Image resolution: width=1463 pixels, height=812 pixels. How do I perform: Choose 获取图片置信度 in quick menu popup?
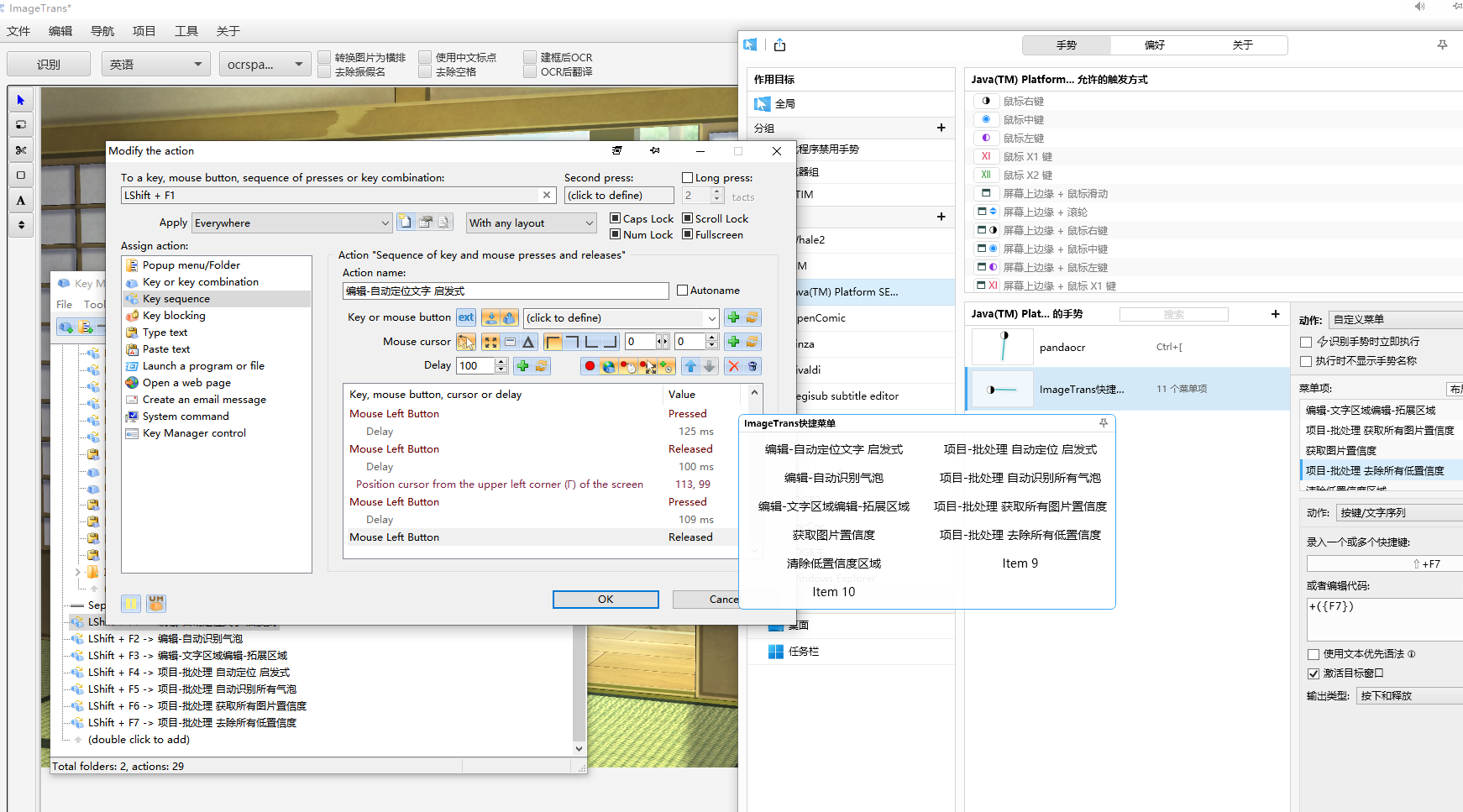(833, 535)
